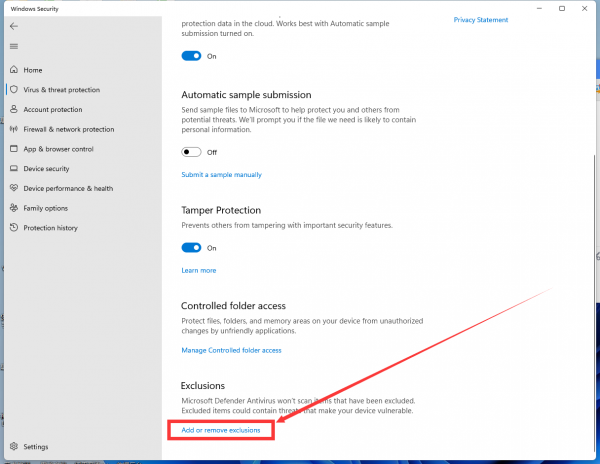Click the Controlled folder access heading
The image size is (600, 464).
[x=233, y=306]
